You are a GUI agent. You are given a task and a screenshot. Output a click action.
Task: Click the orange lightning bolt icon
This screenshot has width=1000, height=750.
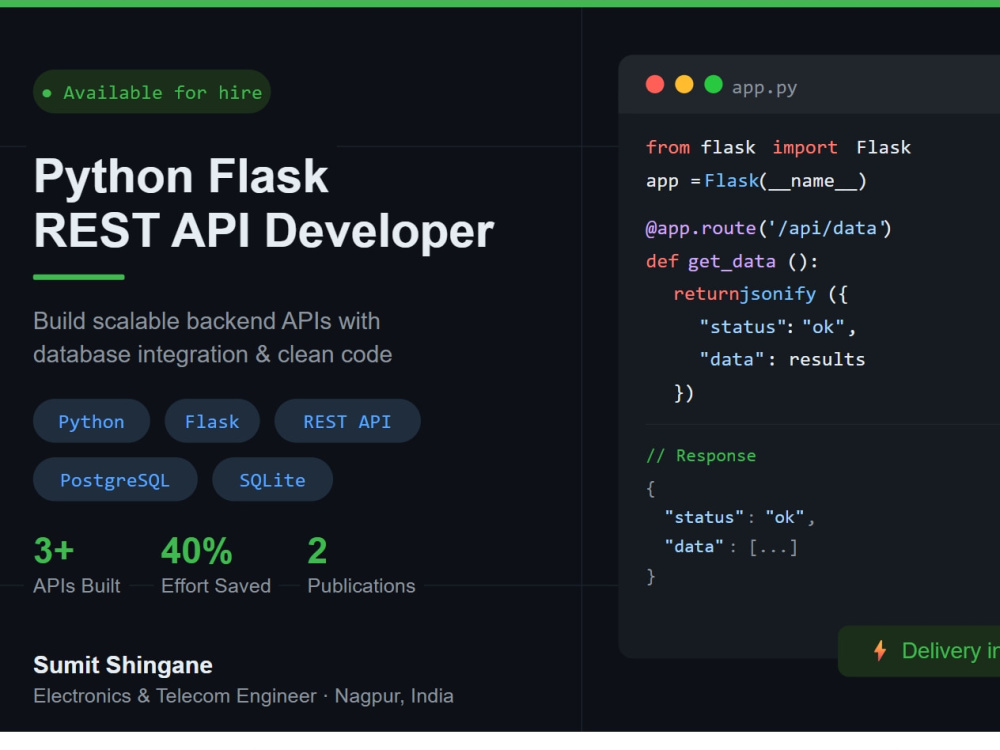click(880, 651)
